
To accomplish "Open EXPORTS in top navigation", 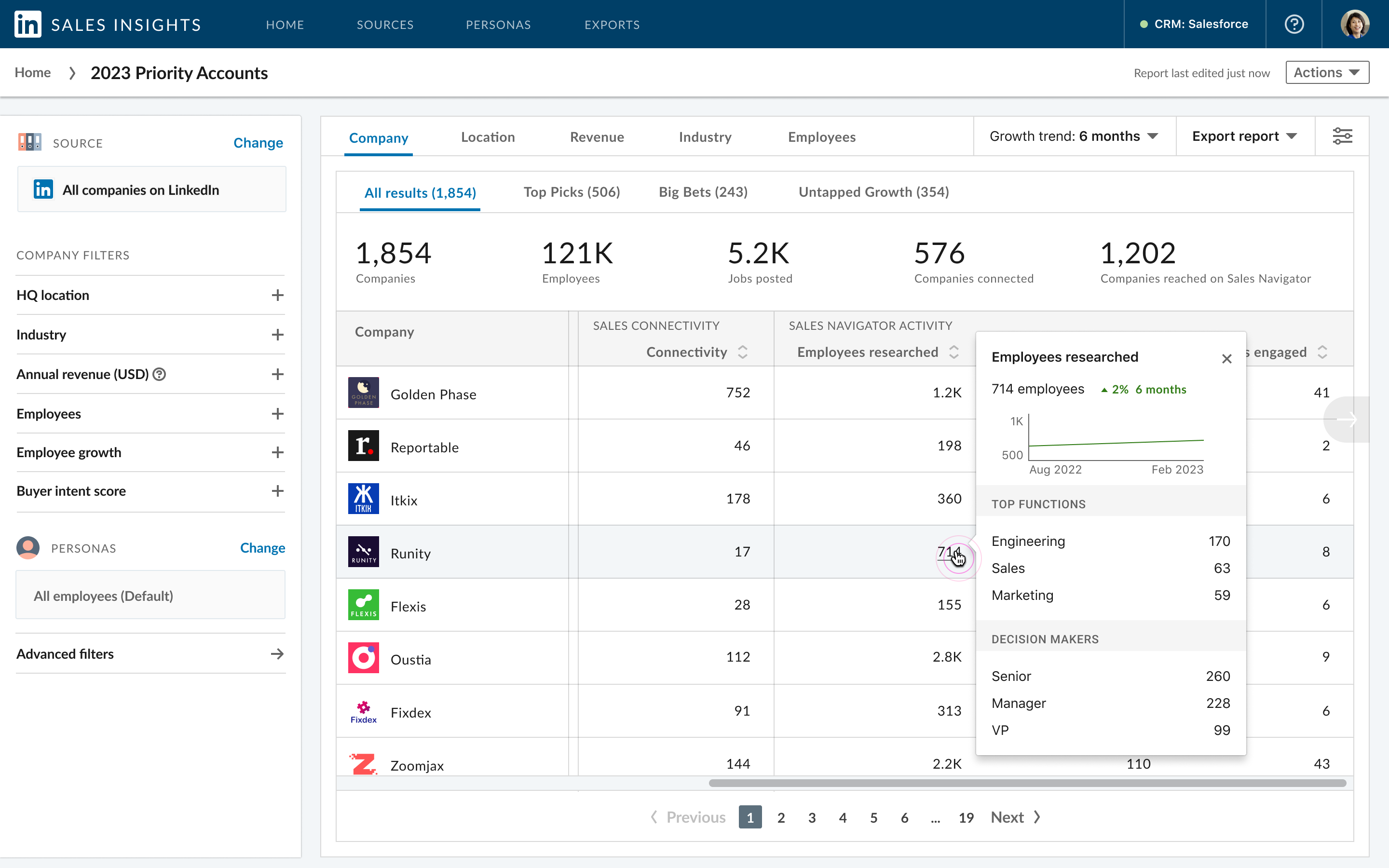I will [x=612, y=25].
